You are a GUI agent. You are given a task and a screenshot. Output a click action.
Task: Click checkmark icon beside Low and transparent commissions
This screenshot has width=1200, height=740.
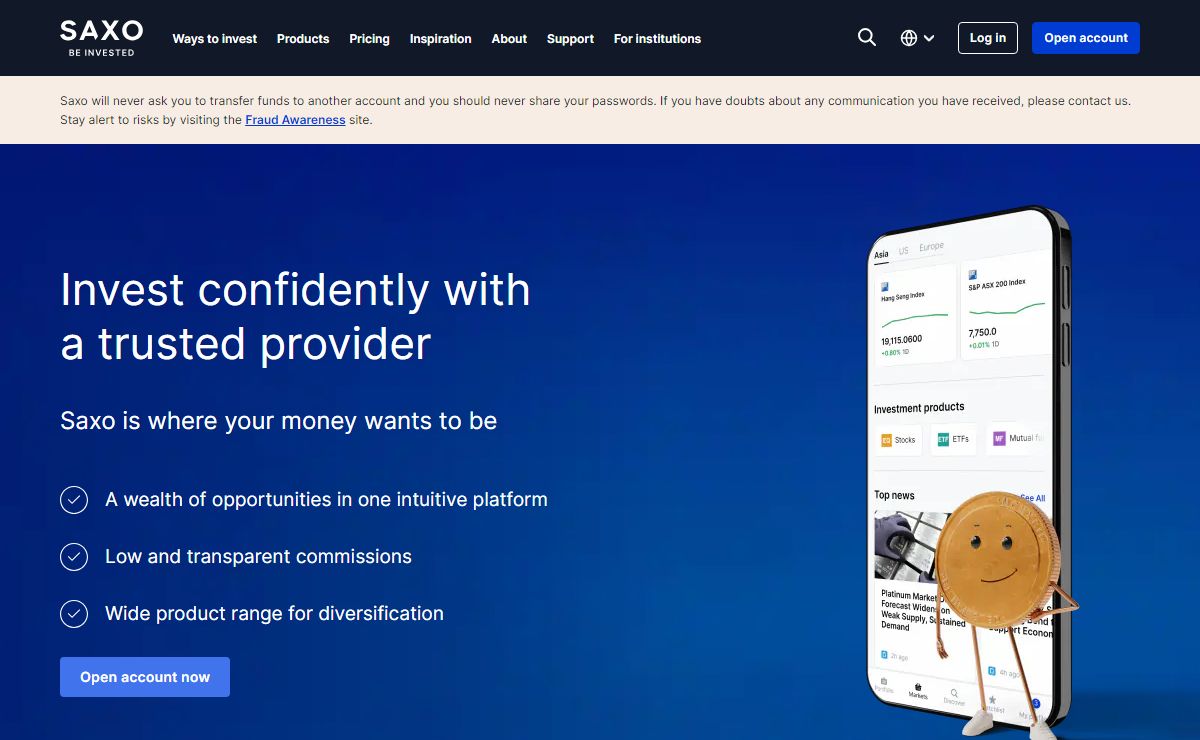(x=74, y=556)
